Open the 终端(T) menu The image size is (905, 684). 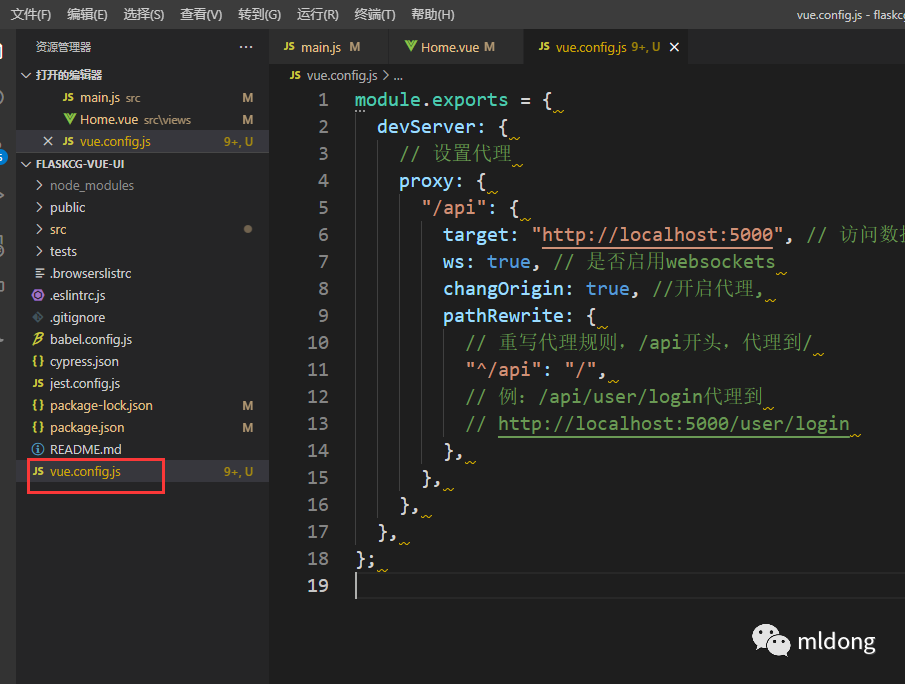pos(375,15)
